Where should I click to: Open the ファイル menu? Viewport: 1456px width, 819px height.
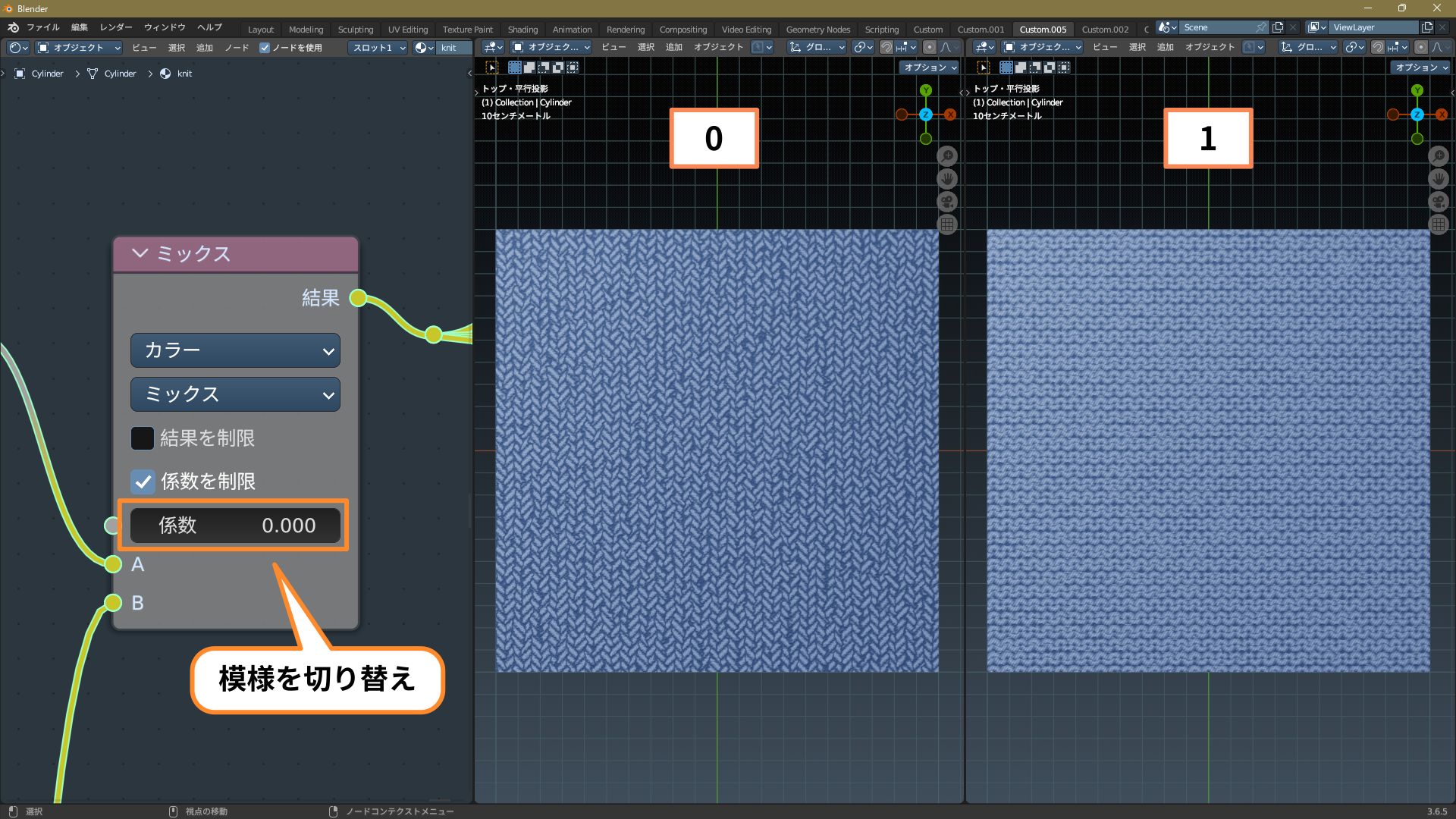click(x=42, y=27)
